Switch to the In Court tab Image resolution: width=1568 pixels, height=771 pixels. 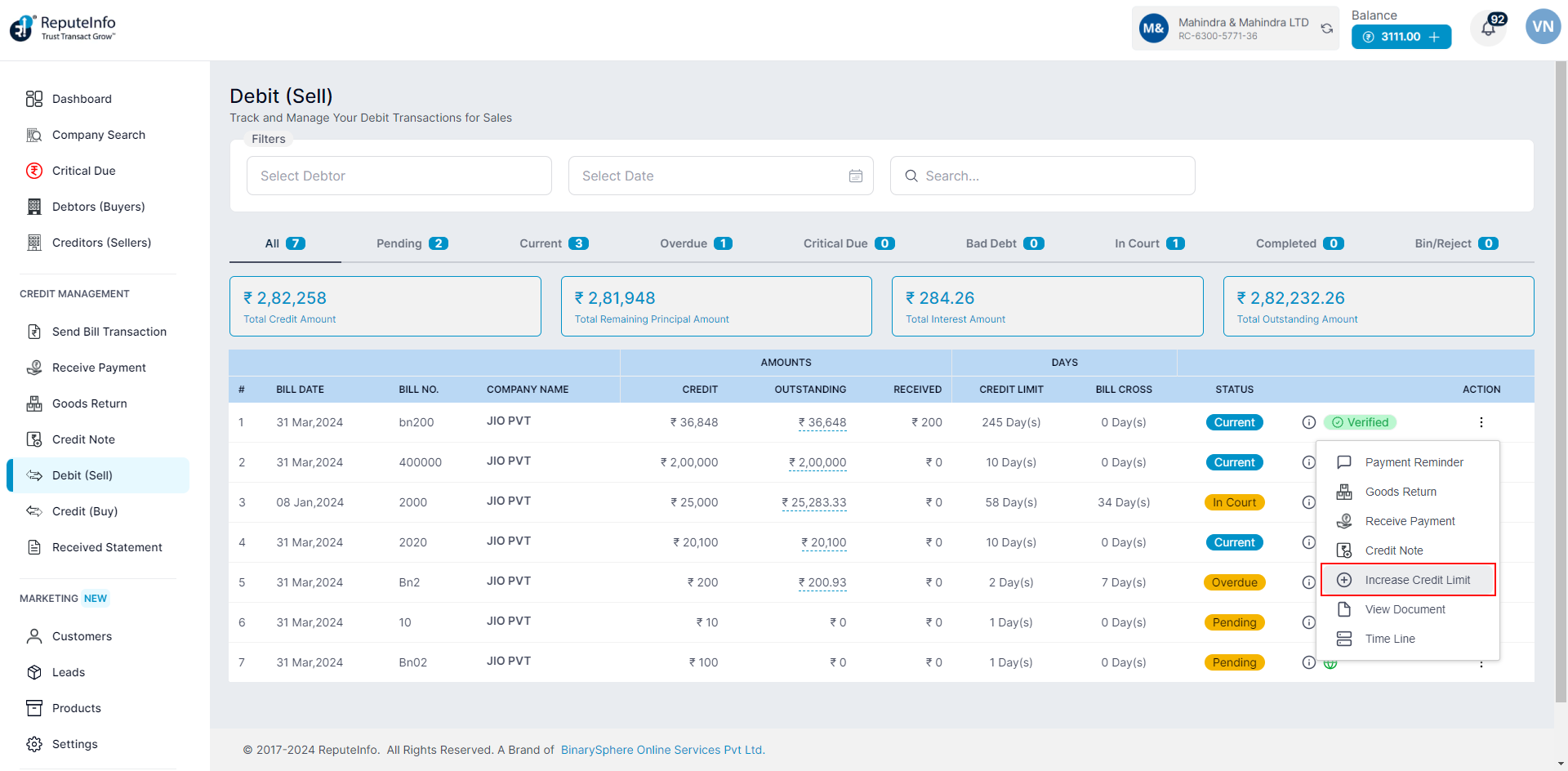click(1148, 243)
